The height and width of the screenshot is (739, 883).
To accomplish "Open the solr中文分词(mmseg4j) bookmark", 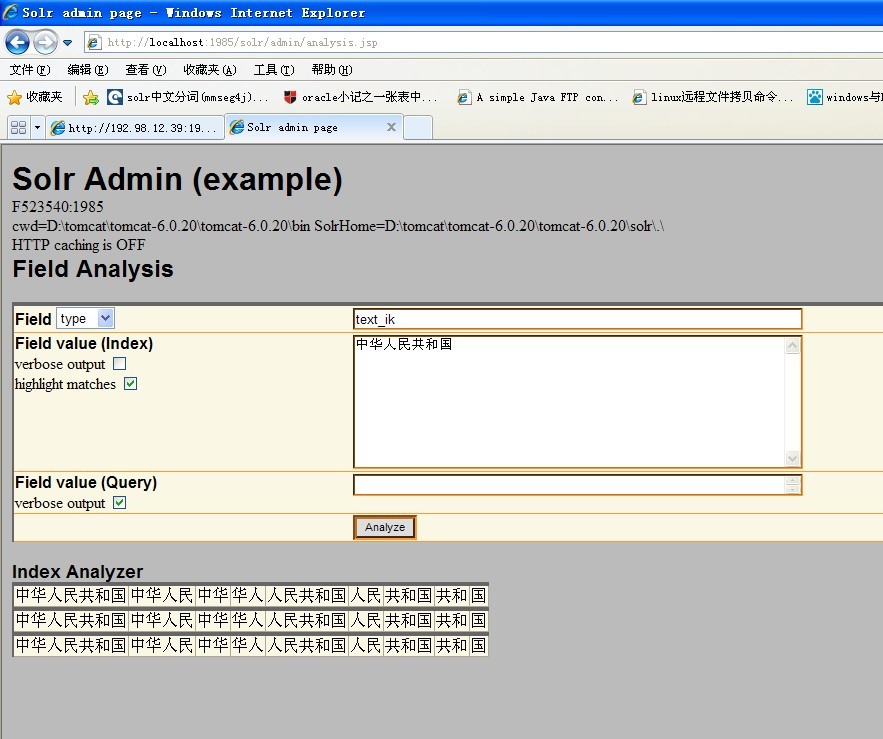I will coord(188,97).
